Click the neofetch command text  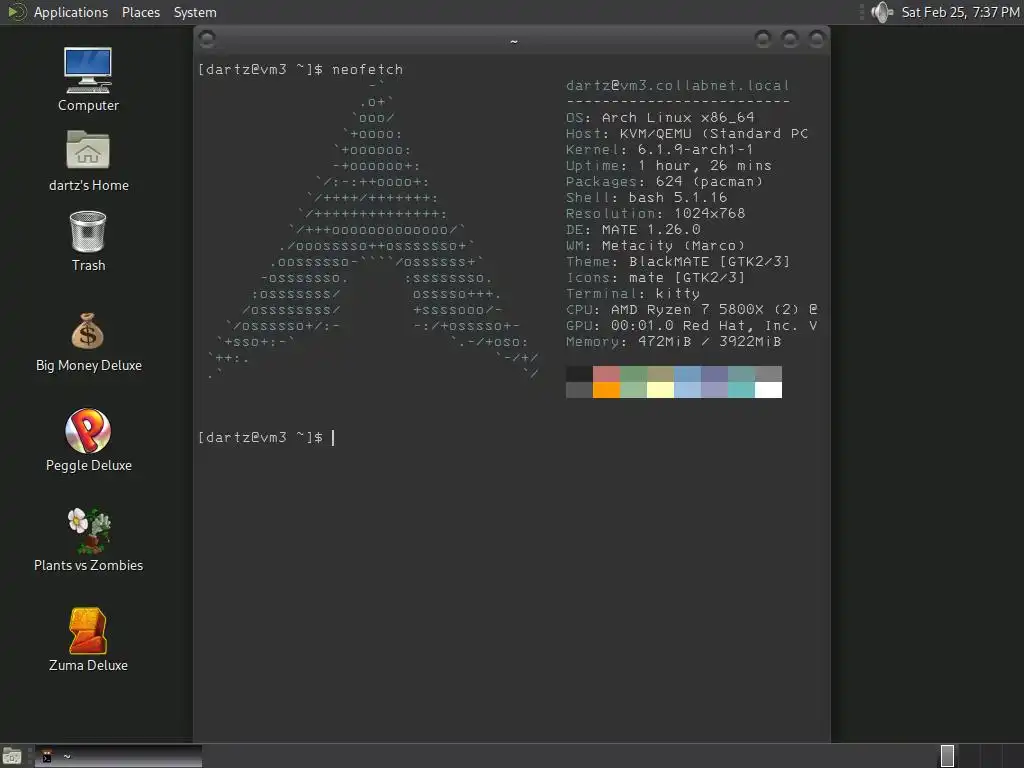[x=368, y=69]
